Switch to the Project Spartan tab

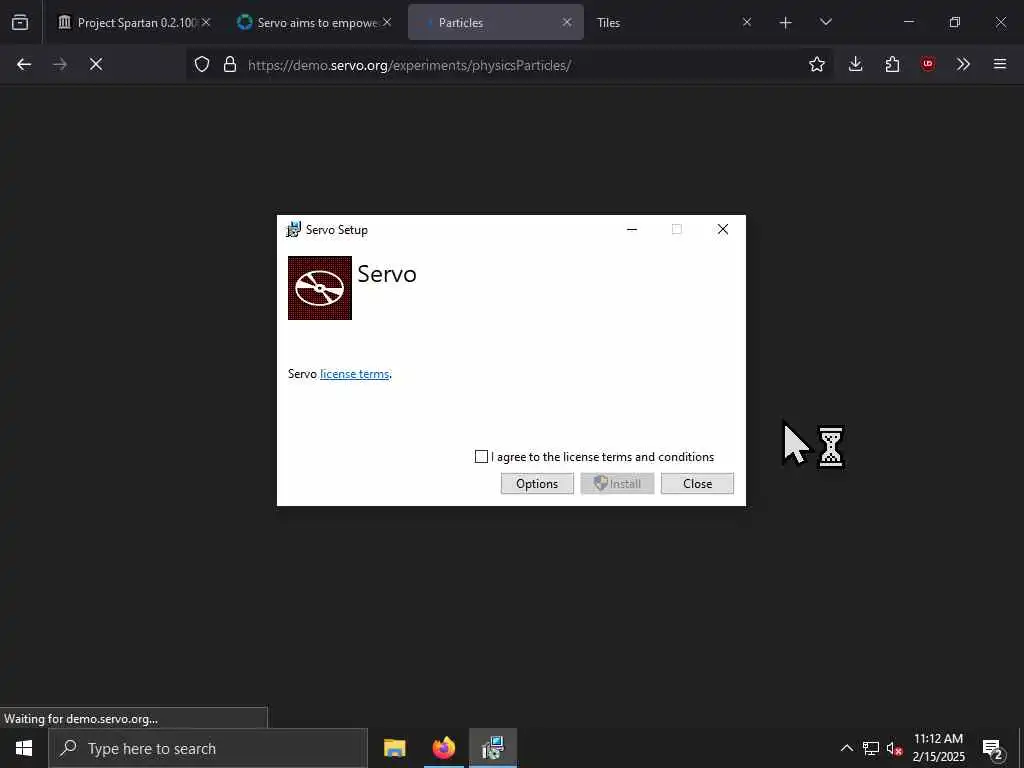135,22
